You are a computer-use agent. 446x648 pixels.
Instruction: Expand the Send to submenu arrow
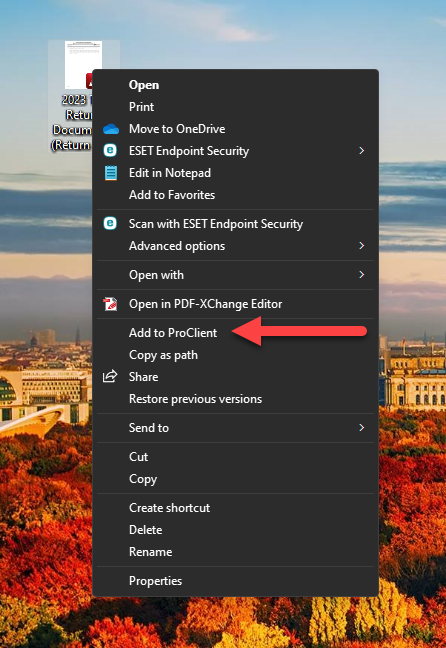(362, 427)
